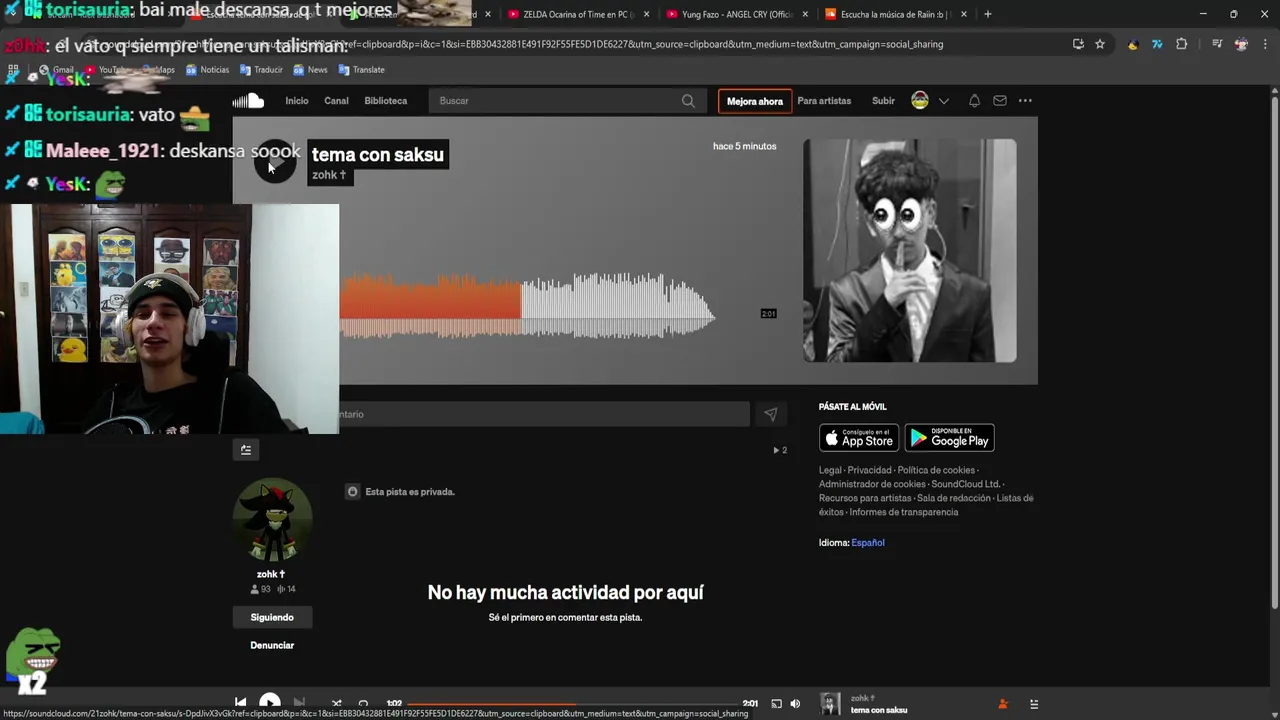The image size is (1280, 720).
Task: Open the Biblioteca menu item
Action: point(386,101)
